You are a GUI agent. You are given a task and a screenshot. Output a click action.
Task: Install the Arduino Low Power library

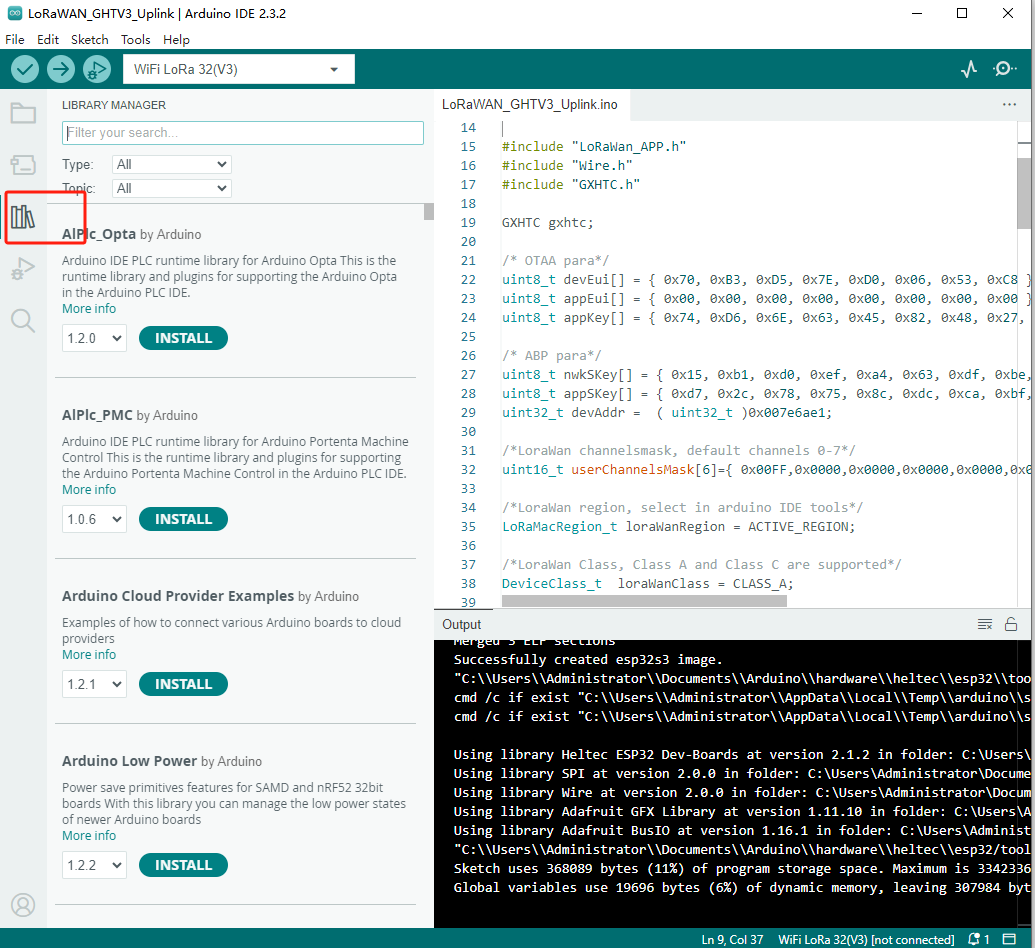184,865
